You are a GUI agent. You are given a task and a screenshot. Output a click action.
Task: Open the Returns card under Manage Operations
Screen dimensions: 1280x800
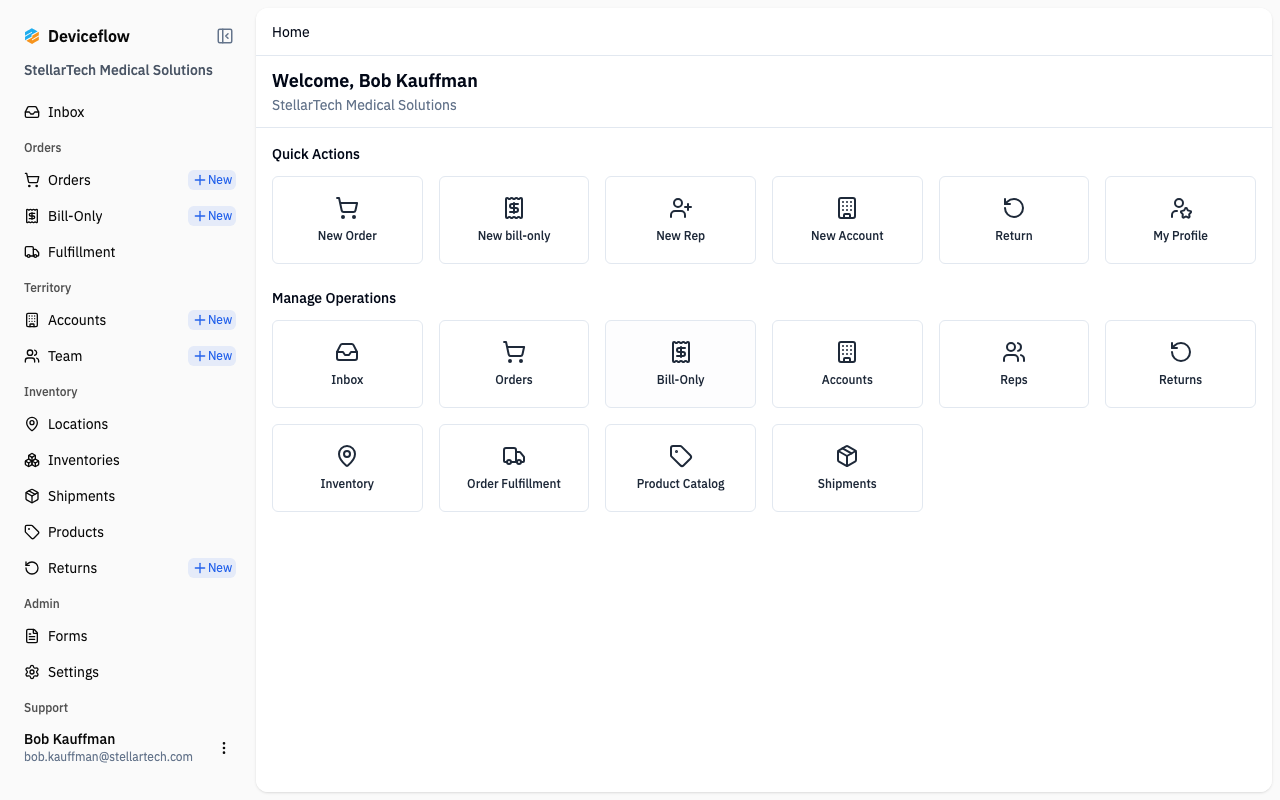(1180, 364)
